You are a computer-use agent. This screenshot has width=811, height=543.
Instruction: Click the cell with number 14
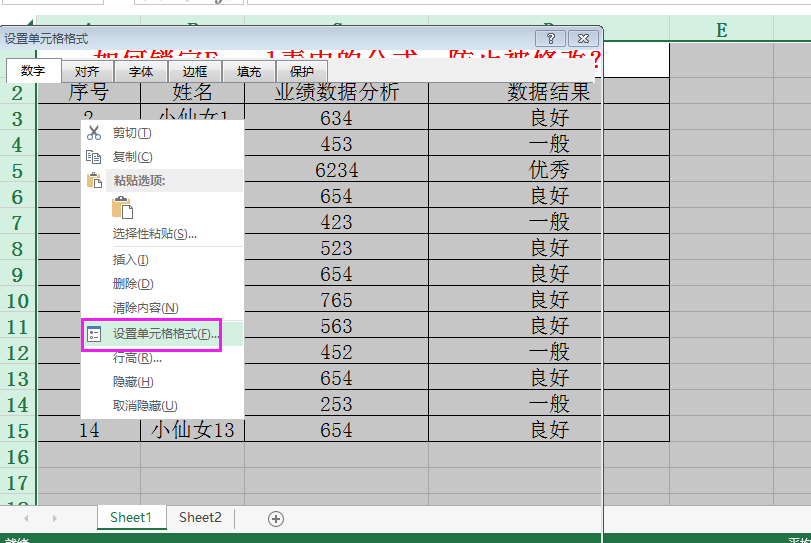pos(89,430)
